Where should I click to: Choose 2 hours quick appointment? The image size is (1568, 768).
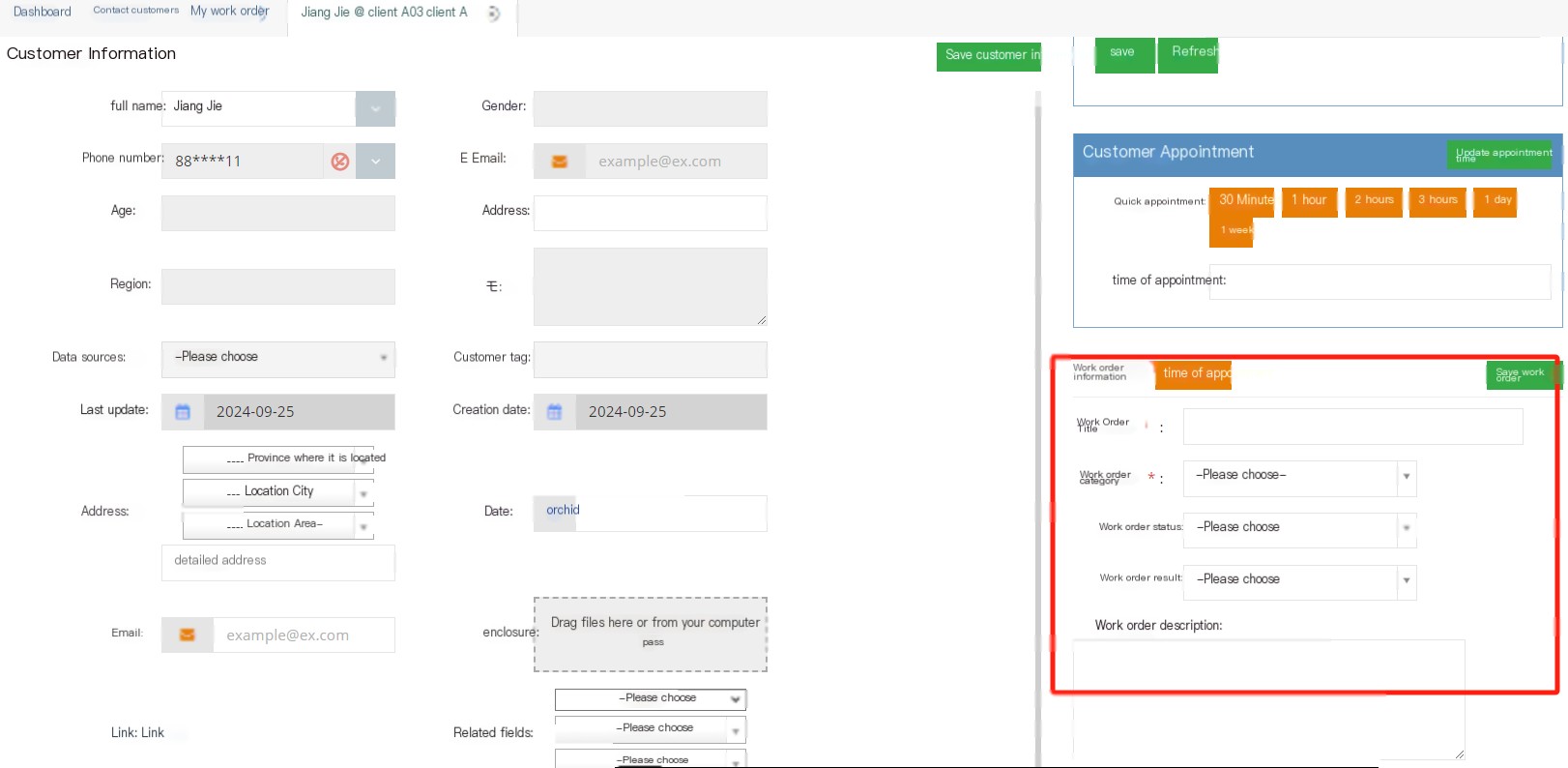pos(1374,201)
